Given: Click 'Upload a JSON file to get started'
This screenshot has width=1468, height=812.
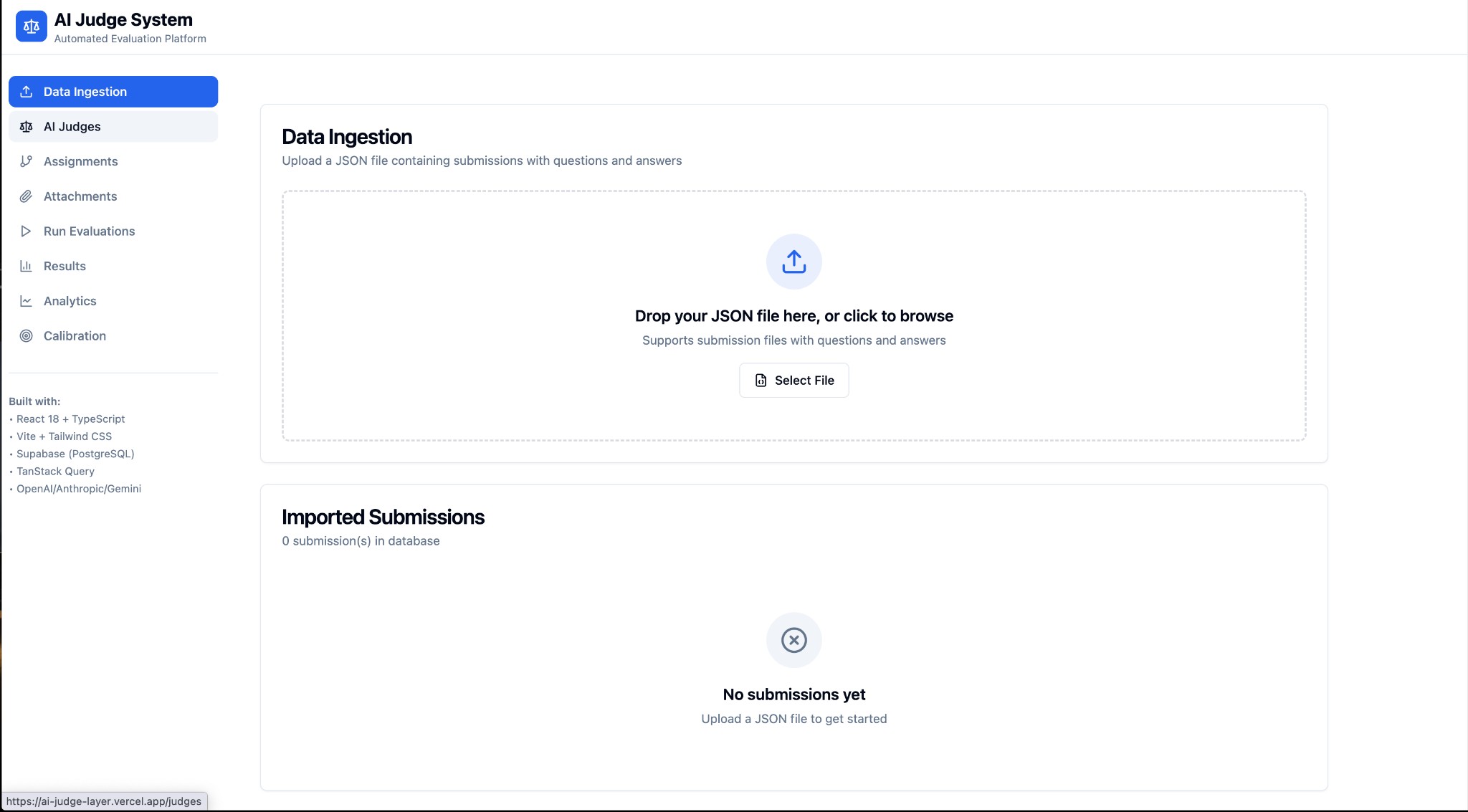Looking at the screenshot, I should point(794,719).
